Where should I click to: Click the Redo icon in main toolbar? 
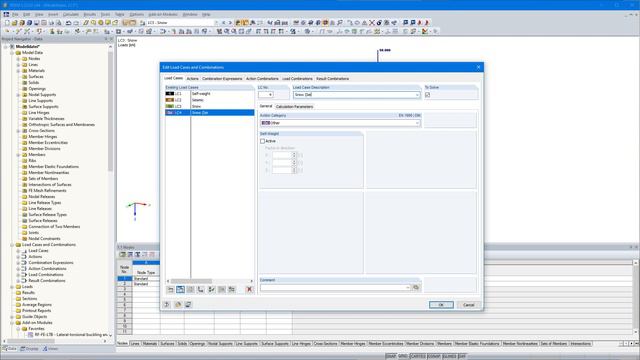76,23
